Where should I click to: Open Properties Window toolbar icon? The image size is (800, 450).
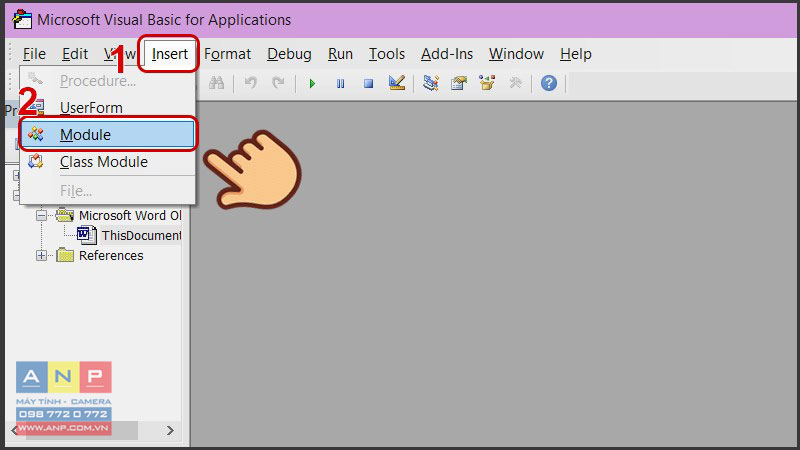(x=459, y=83)
